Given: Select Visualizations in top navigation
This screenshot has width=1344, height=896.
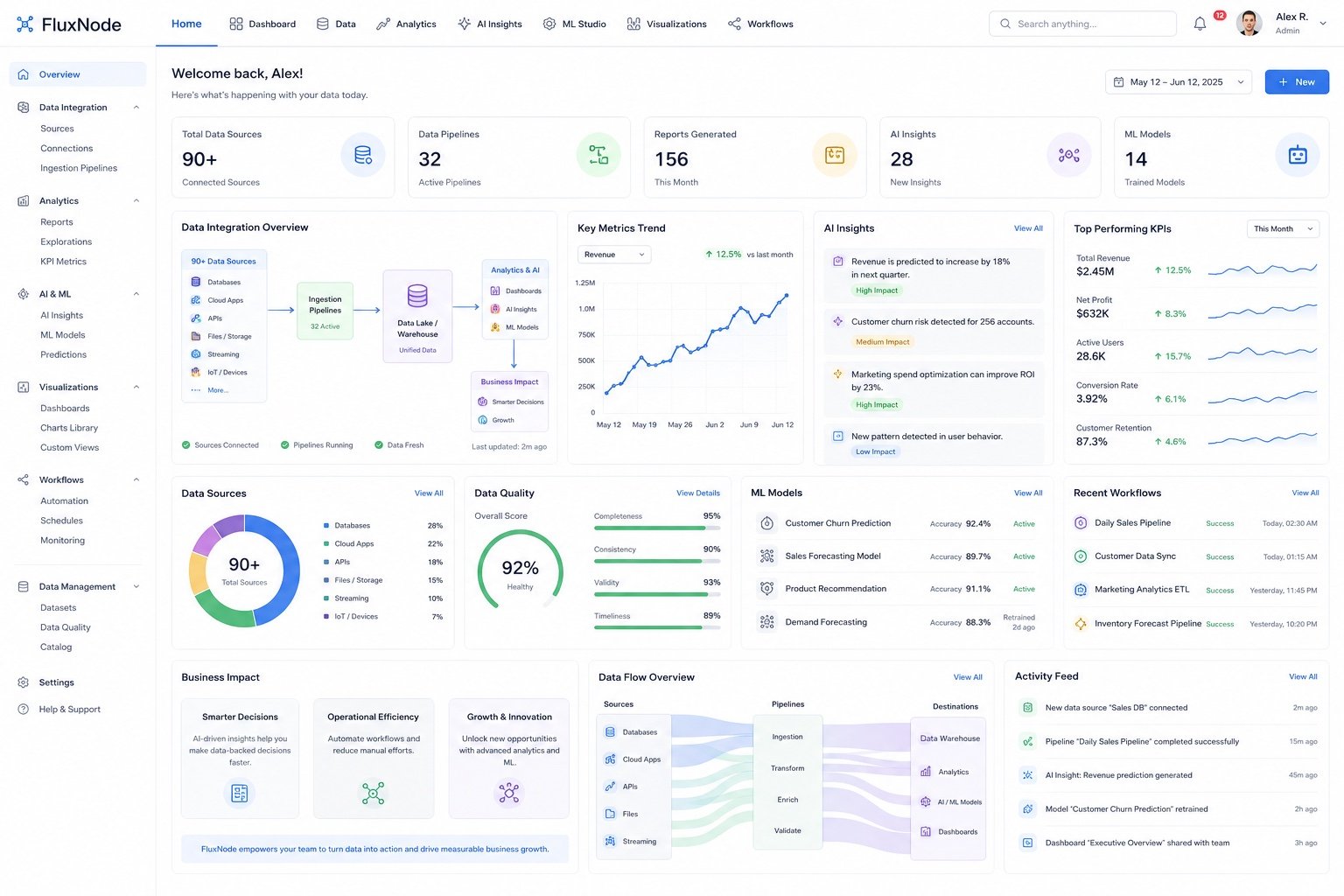Looking at the screenshot, I should tap(667, 24).
